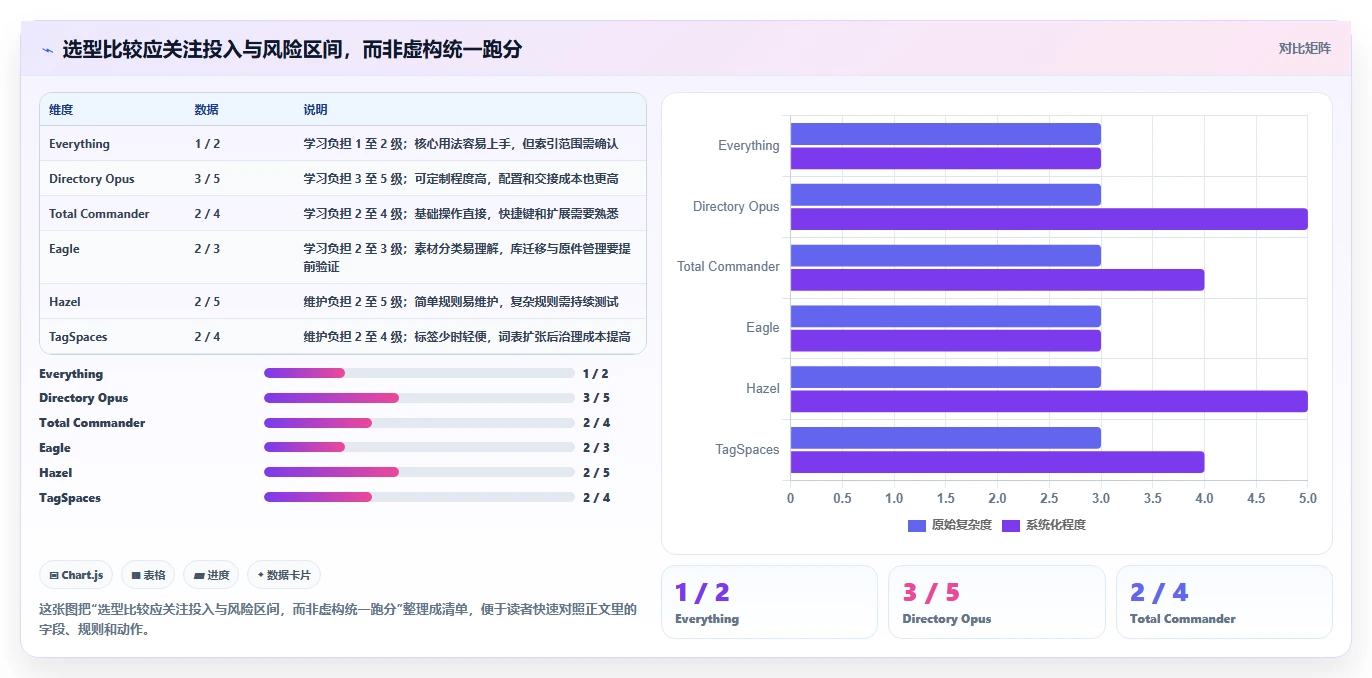Click Directory Opus purple 系统化程度 chart bar
The width and height of the screenshot is (1372, 678).
pyautogui.click(x=1049, y=219)
